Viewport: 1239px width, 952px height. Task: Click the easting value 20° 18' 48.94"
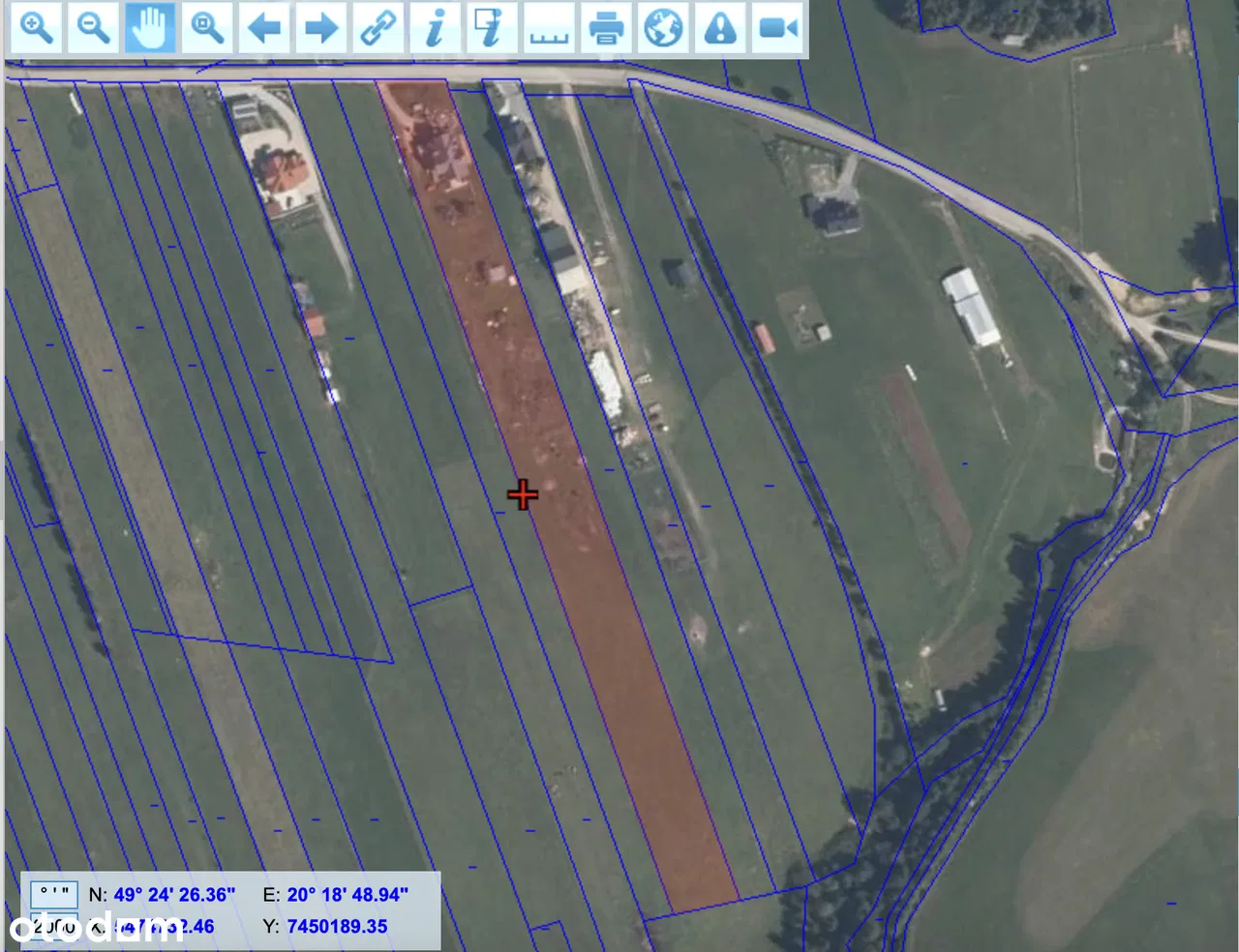(348, 895)
